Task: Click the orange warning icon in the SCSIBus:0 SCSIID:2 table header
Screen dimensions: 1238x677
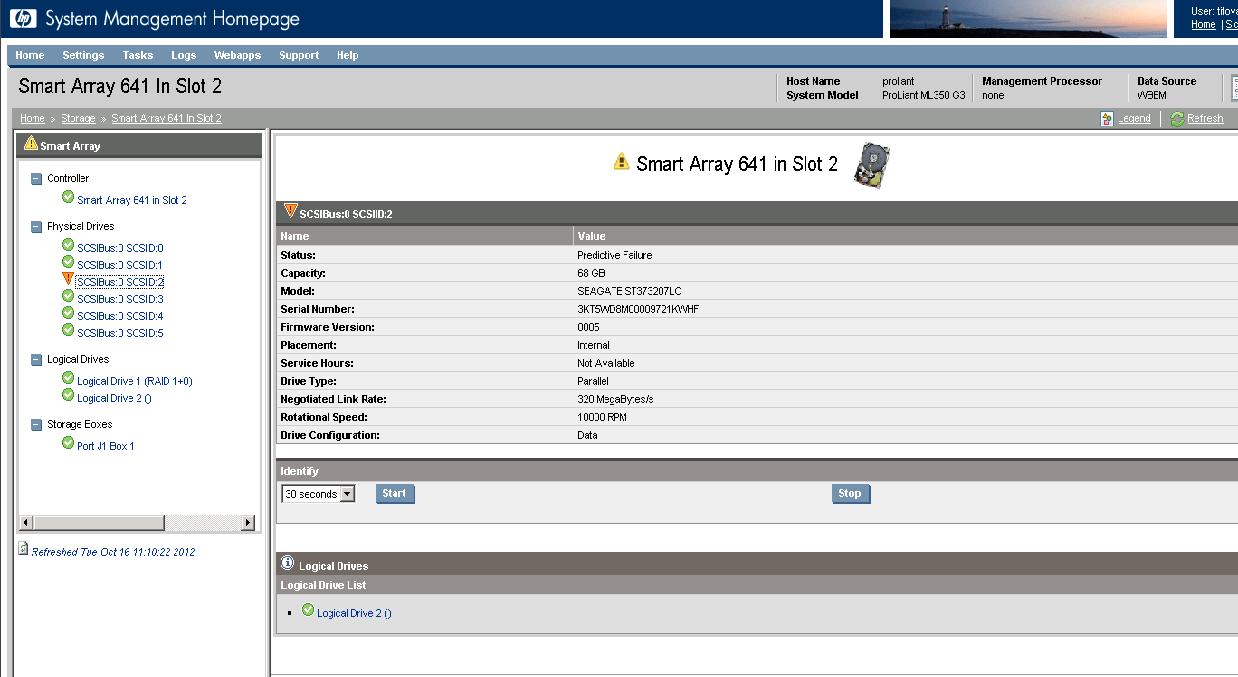Action: [291, 211]
